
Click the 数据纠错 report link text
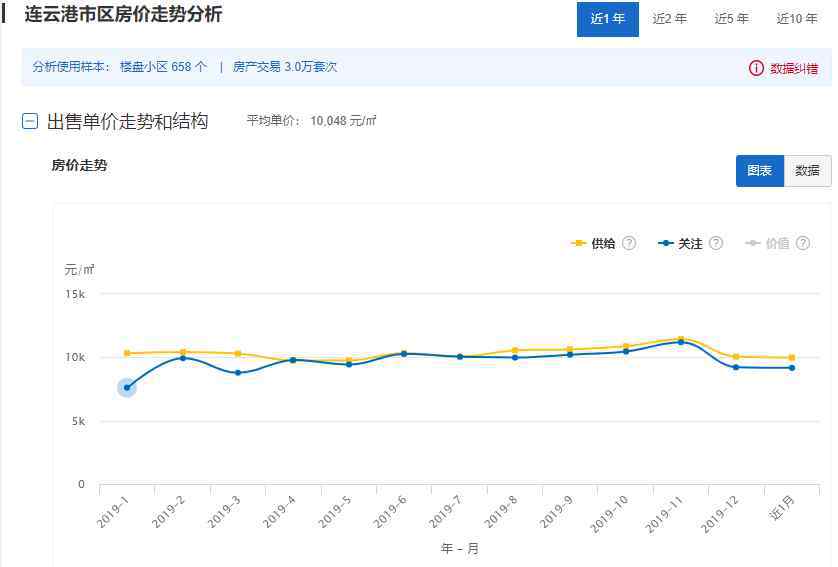point(794,68)
